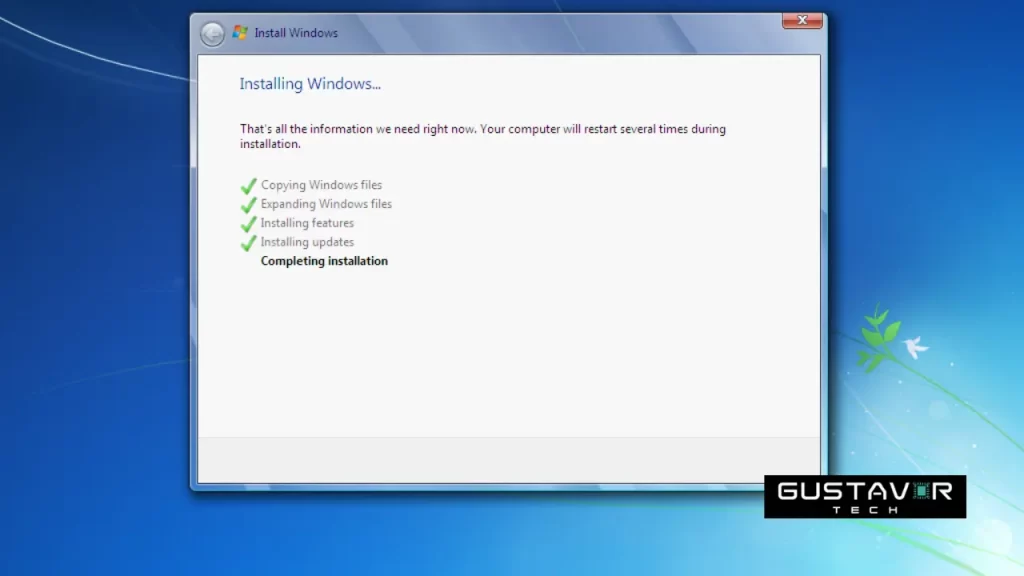Click the Installing Windows heading
The height and width of the screenshot is (576, 1024).
tap(310, 84)
